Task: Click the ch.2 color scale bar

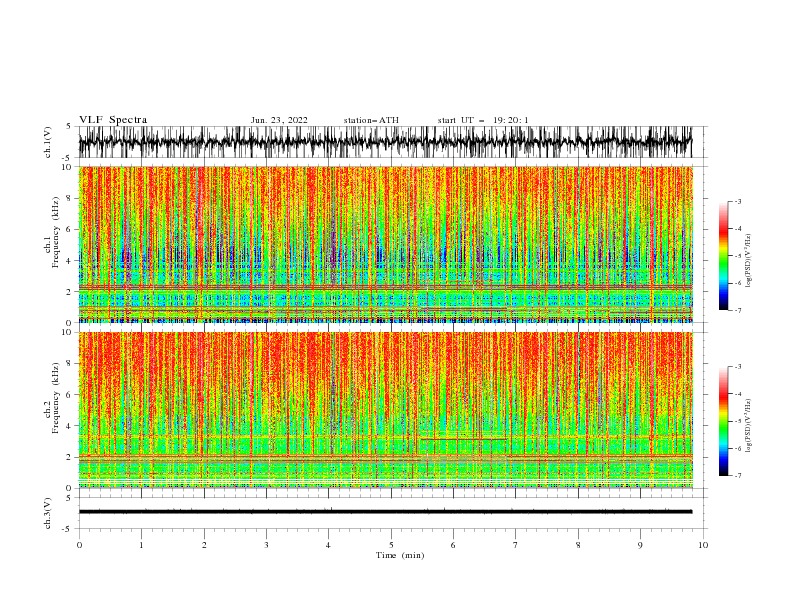Action: 724,421
